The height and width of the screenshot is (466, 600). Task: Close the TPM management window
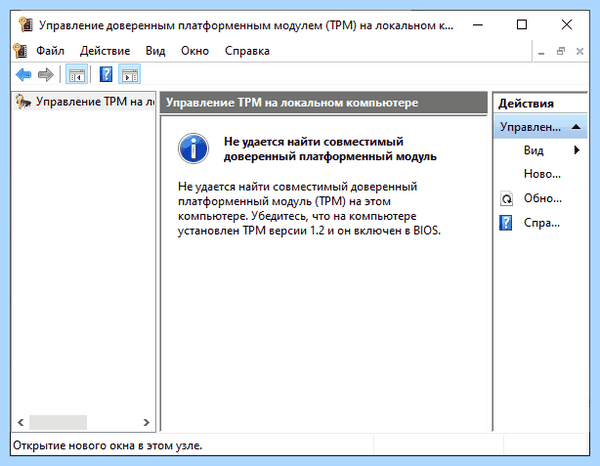click(x=566, y=25)
